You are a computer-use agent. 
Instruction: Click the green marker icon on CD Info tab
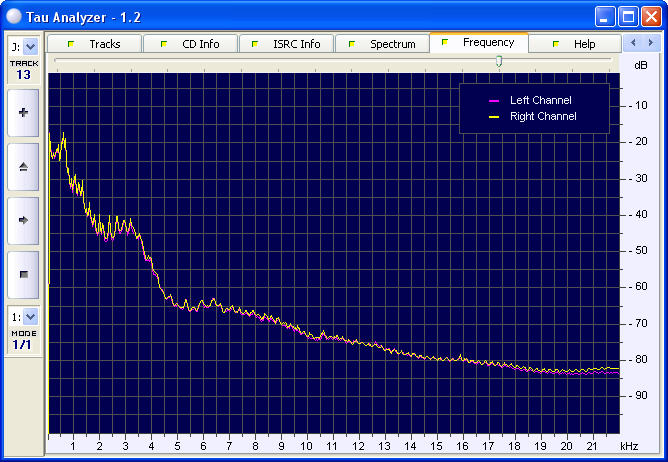pyautogui.click(x=164, y=43)
